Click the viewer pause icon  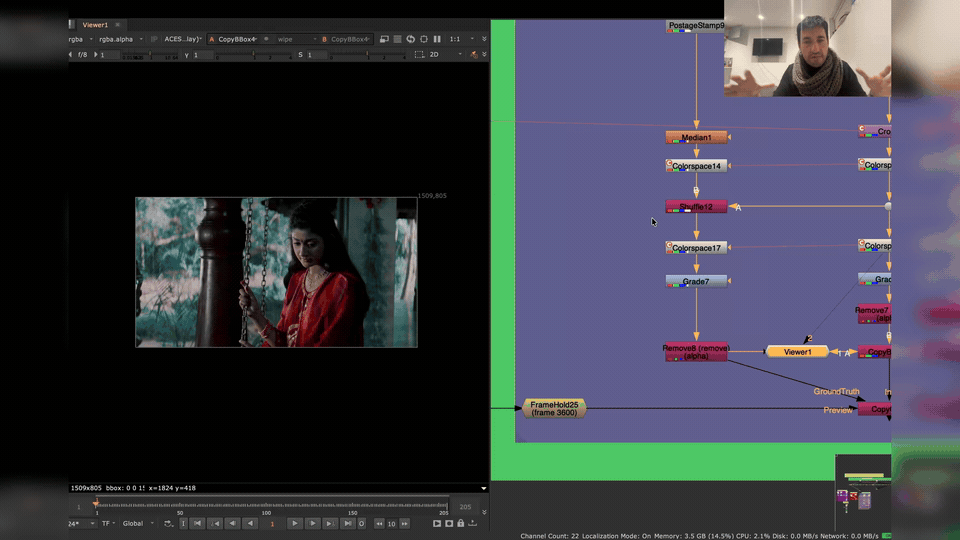point(437,39)
